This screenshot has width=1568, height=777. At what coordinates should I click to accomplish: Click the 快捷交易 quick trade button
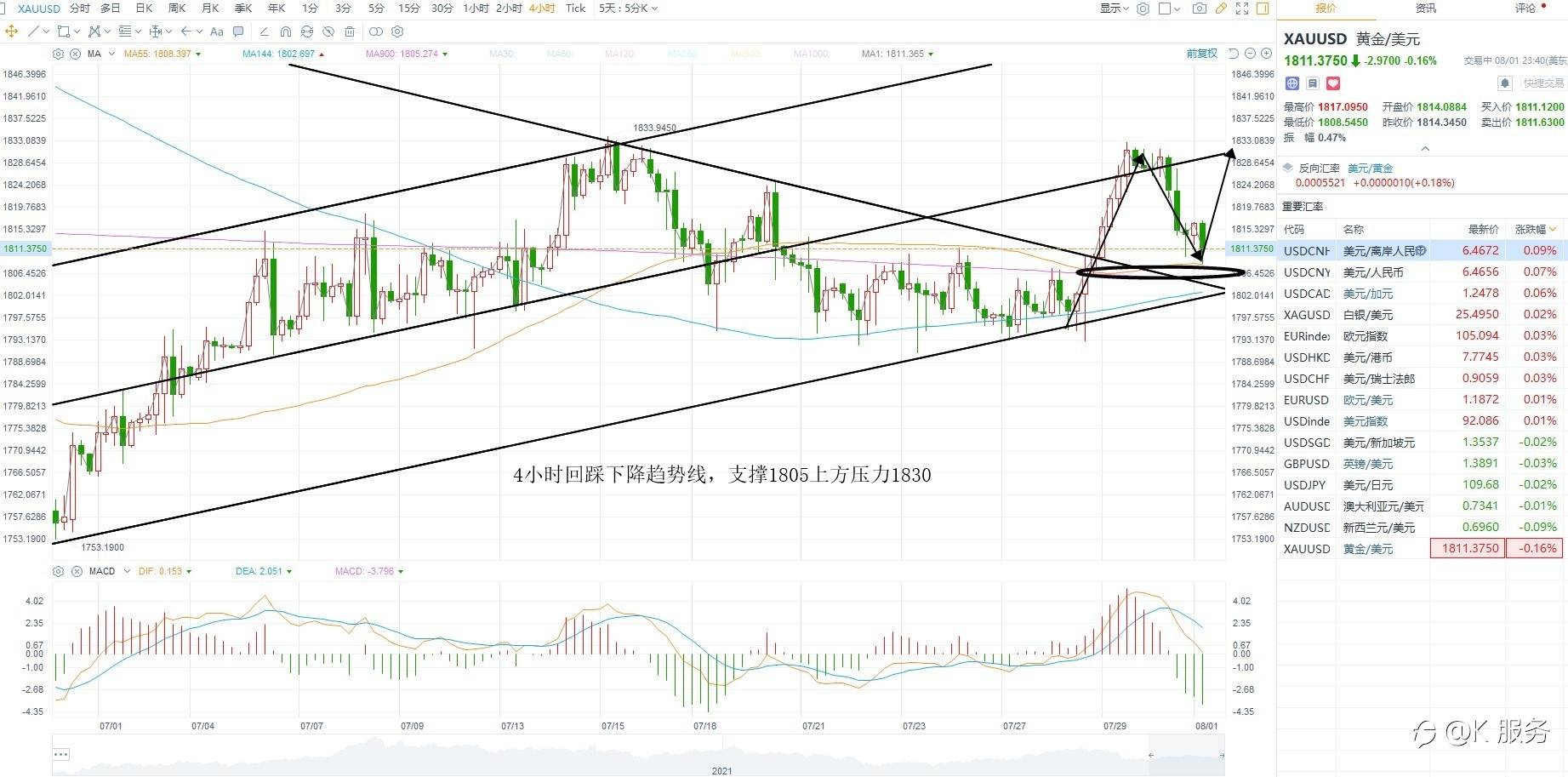click(x=1544, y=83)
